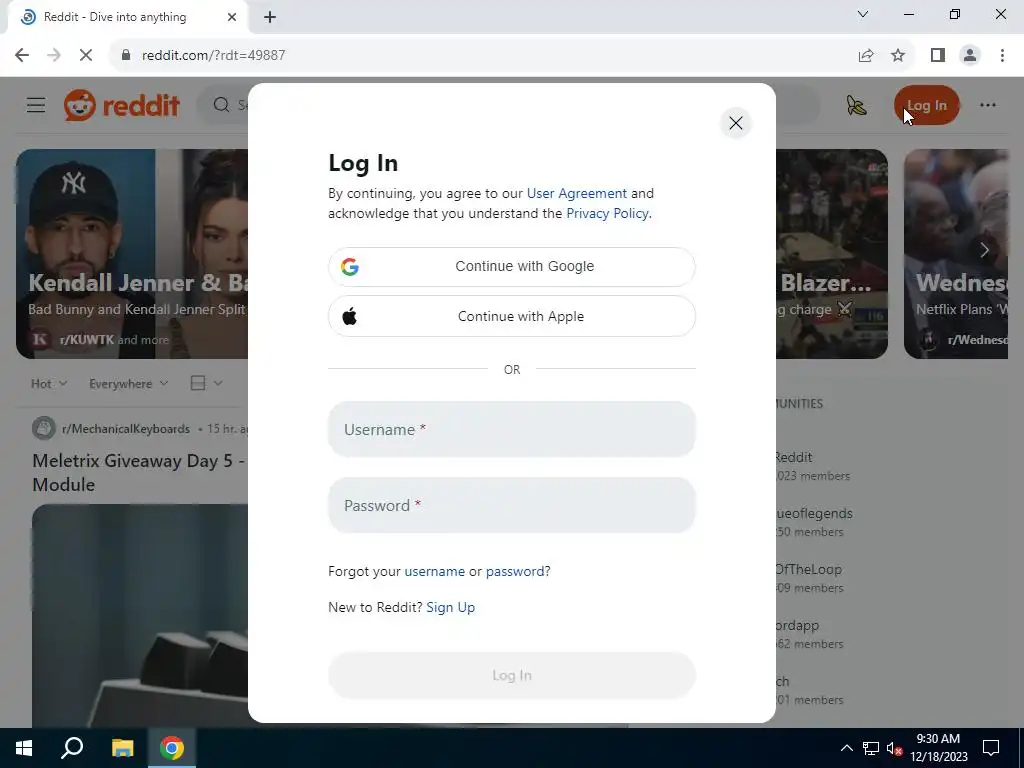The width and height of the screenshot is (1024, 768).
Task: Open the hamburger navigation menu
Action: point(36,105)
